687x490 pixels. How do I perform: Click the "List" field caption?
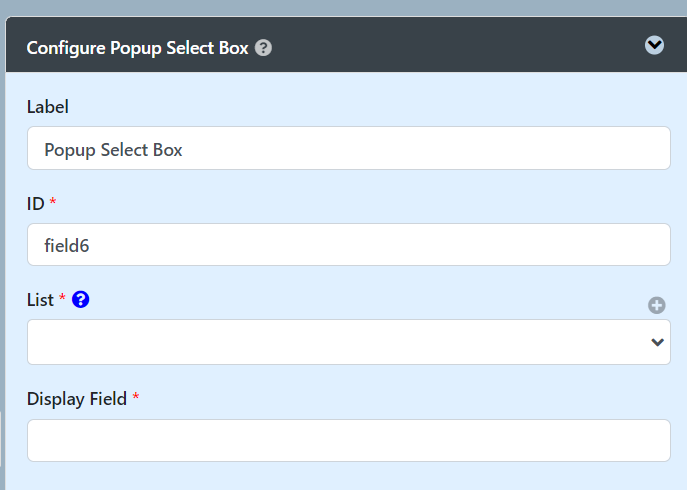coord(40,300)
